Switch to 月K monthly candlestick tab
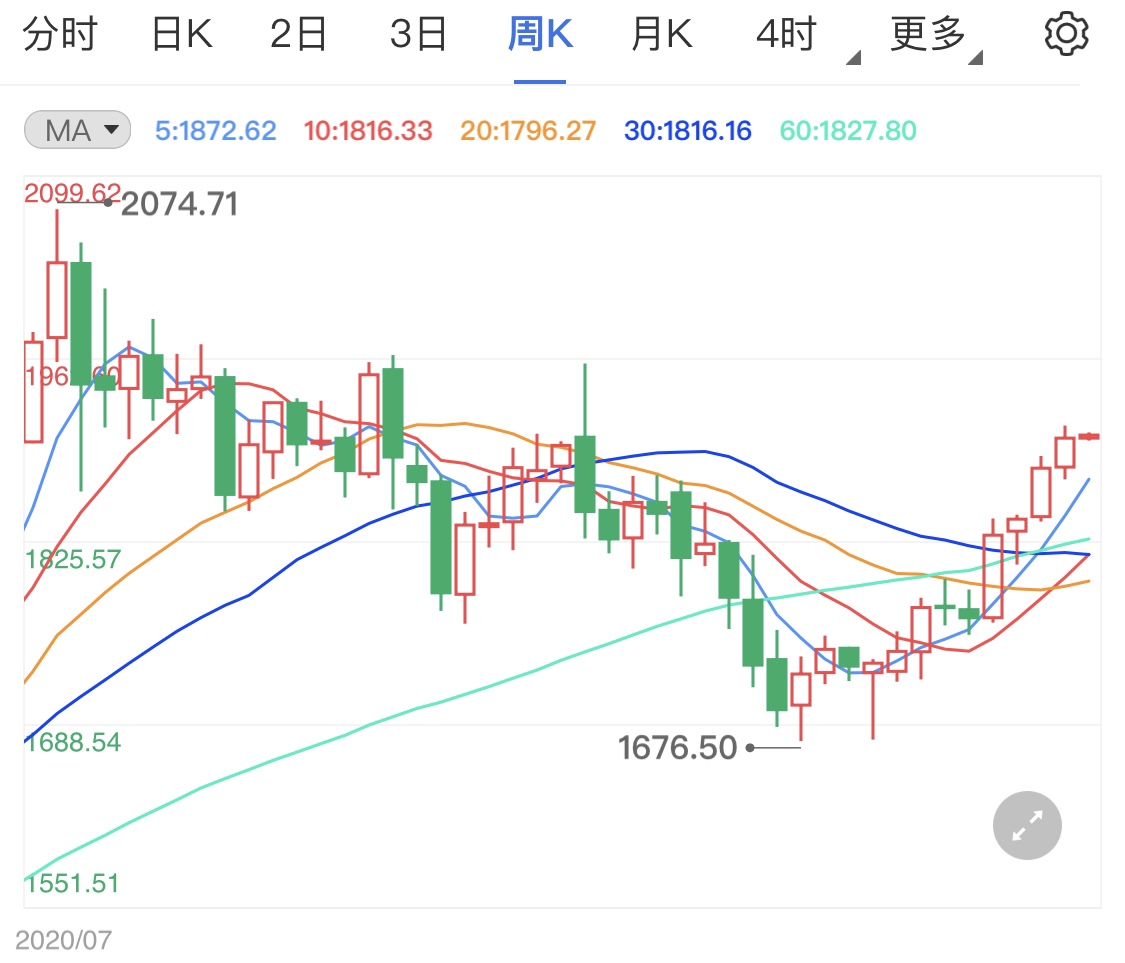The height and width of the screenshot is (963, 1125). point(662,34)
